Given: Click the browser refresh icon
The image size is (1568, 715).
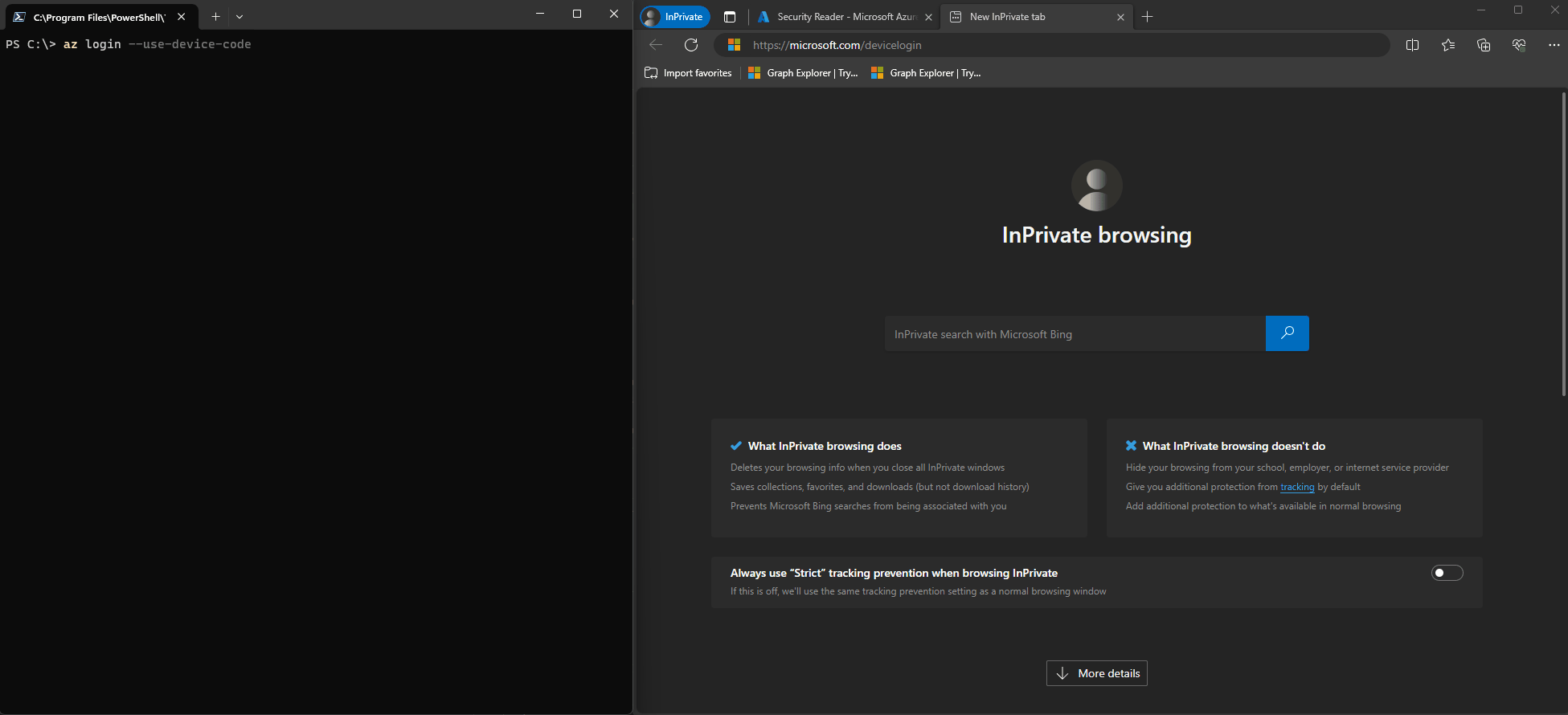Looking at the screenshot, I should [x=691, y=45].
